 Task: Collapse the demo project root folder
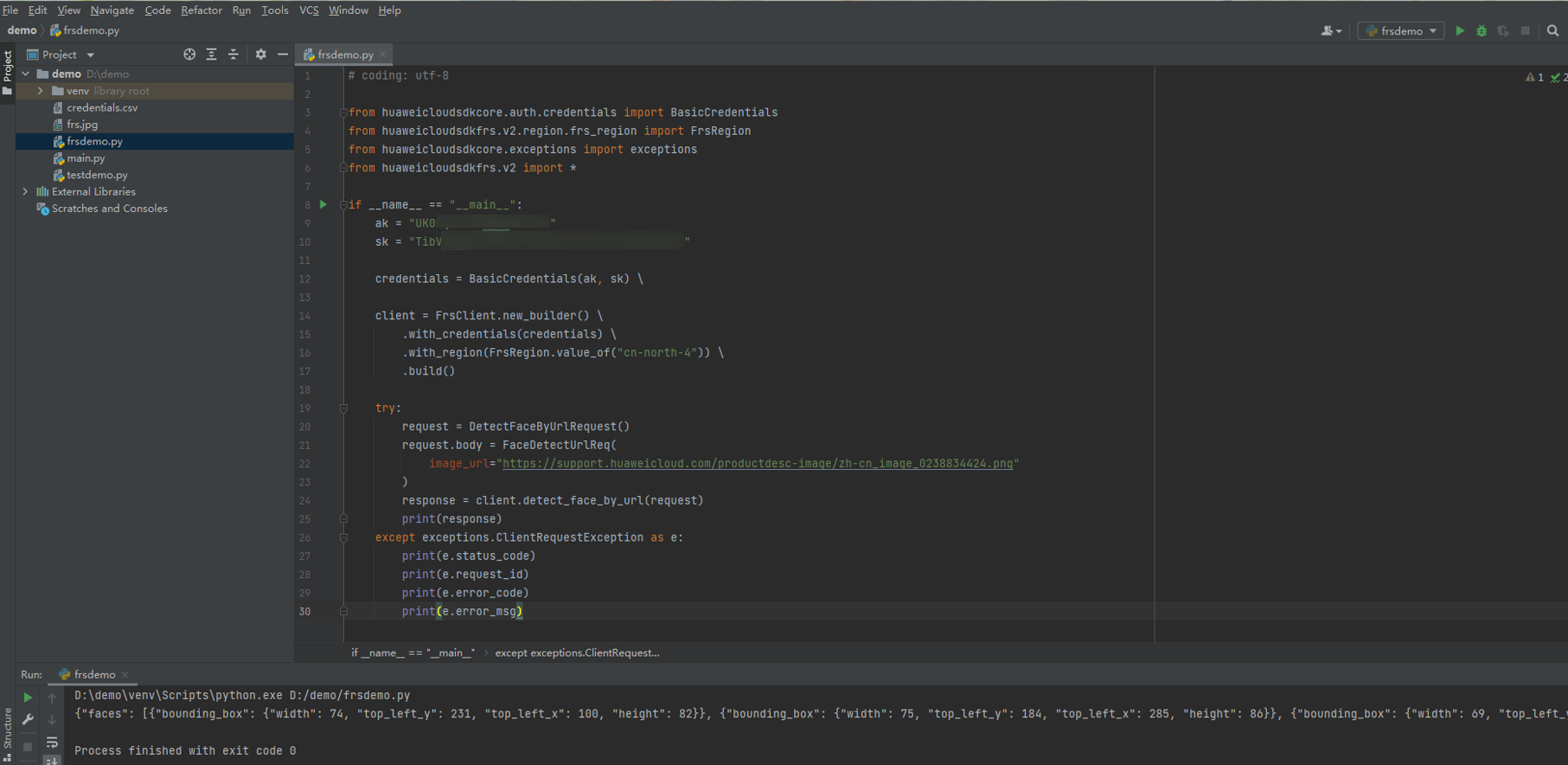coord(26,74)
